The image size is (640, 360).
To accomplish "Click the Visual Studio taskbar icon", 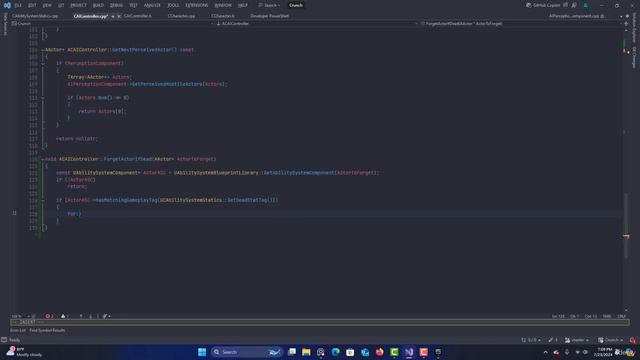I will [409, 352].
